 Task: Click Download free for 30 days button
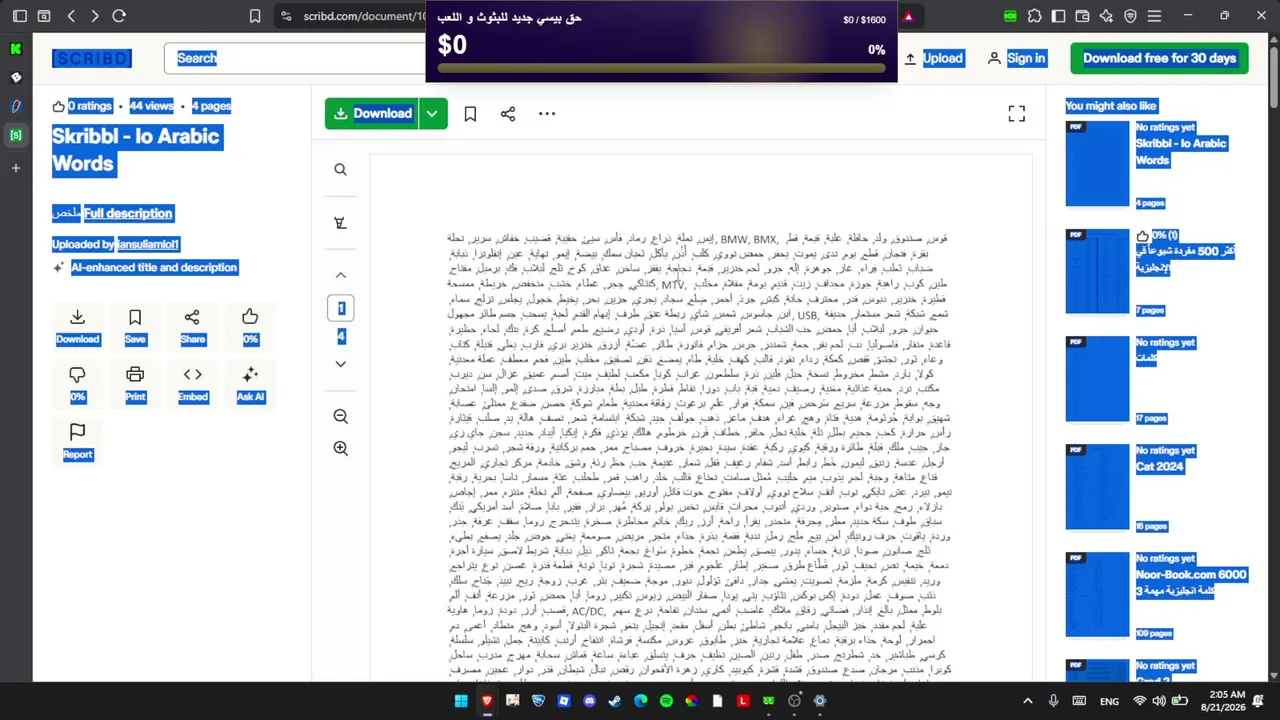[1159, 58]
